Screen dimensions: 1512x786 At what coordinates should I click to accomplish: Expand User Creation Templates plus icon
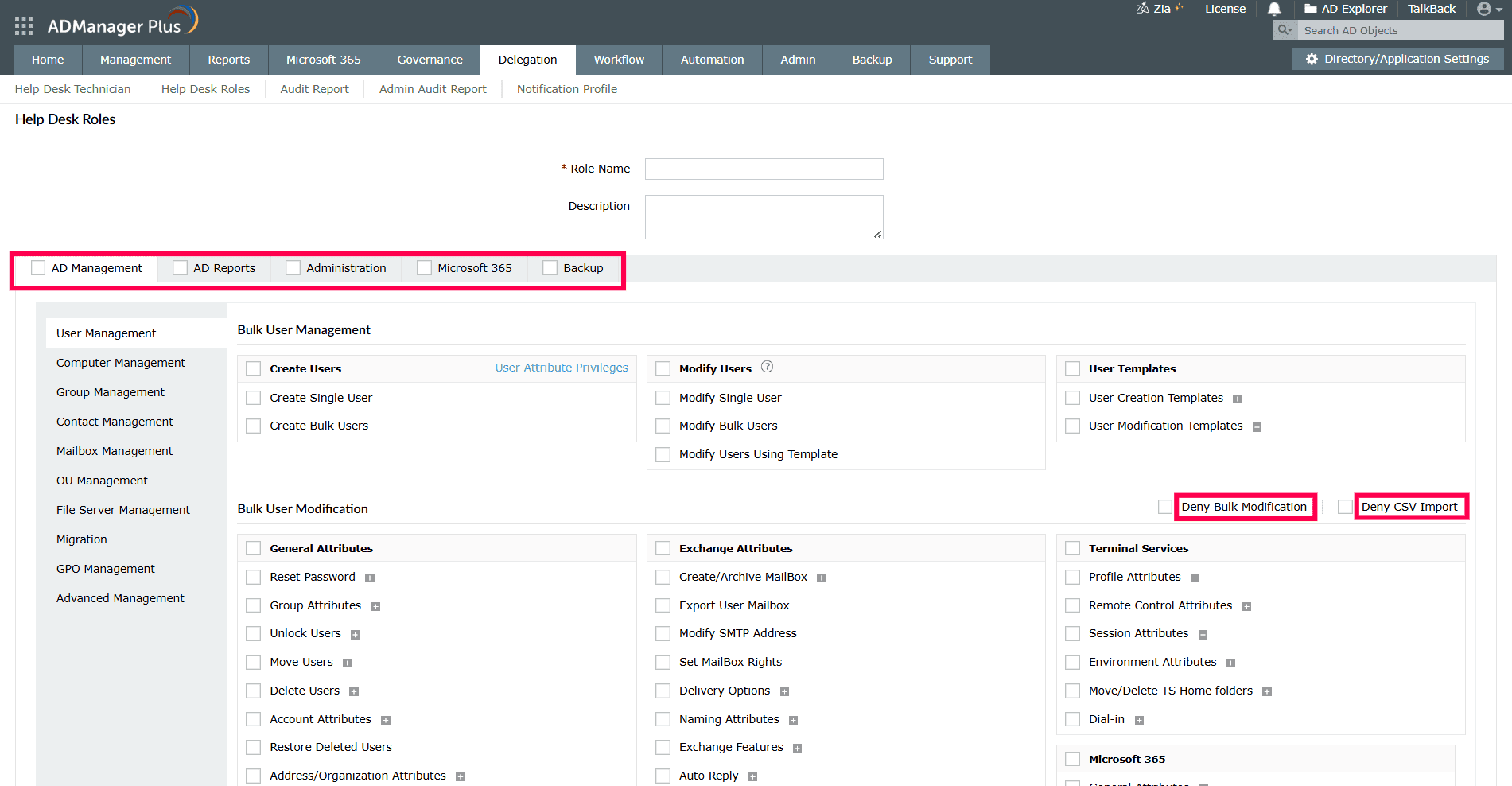(1238, 399)
